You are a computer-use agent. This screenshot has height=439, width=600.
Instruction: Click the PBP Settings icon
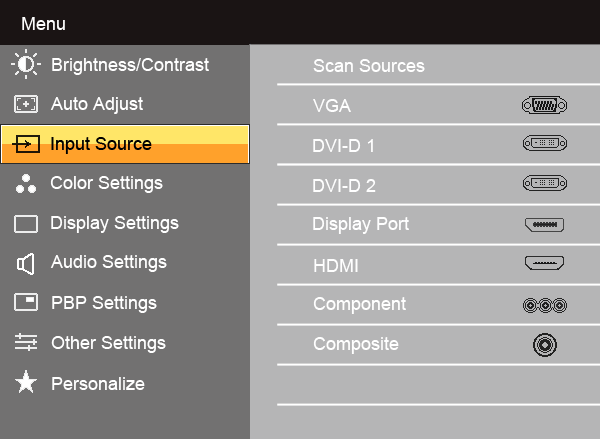point(25,303)
